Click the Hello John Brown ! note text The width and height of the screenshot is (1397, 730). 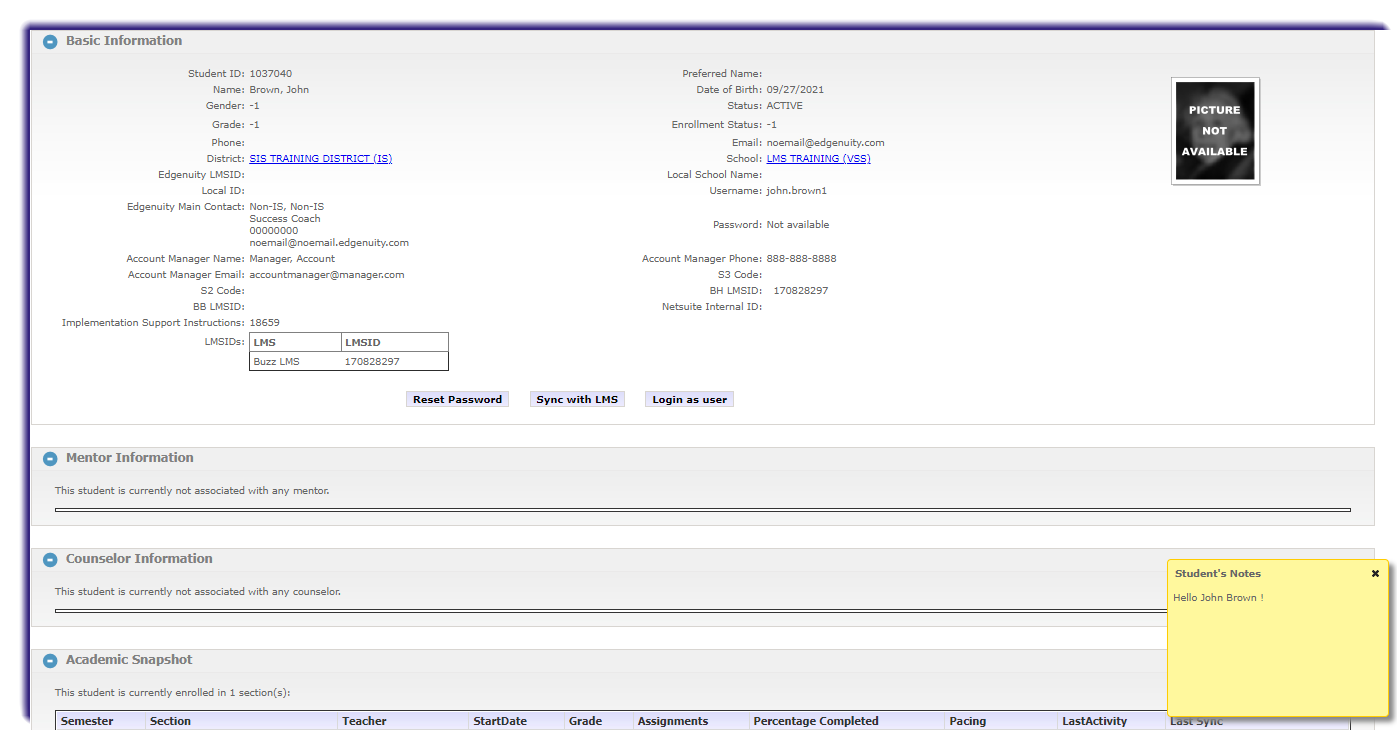click(1218, 598)
